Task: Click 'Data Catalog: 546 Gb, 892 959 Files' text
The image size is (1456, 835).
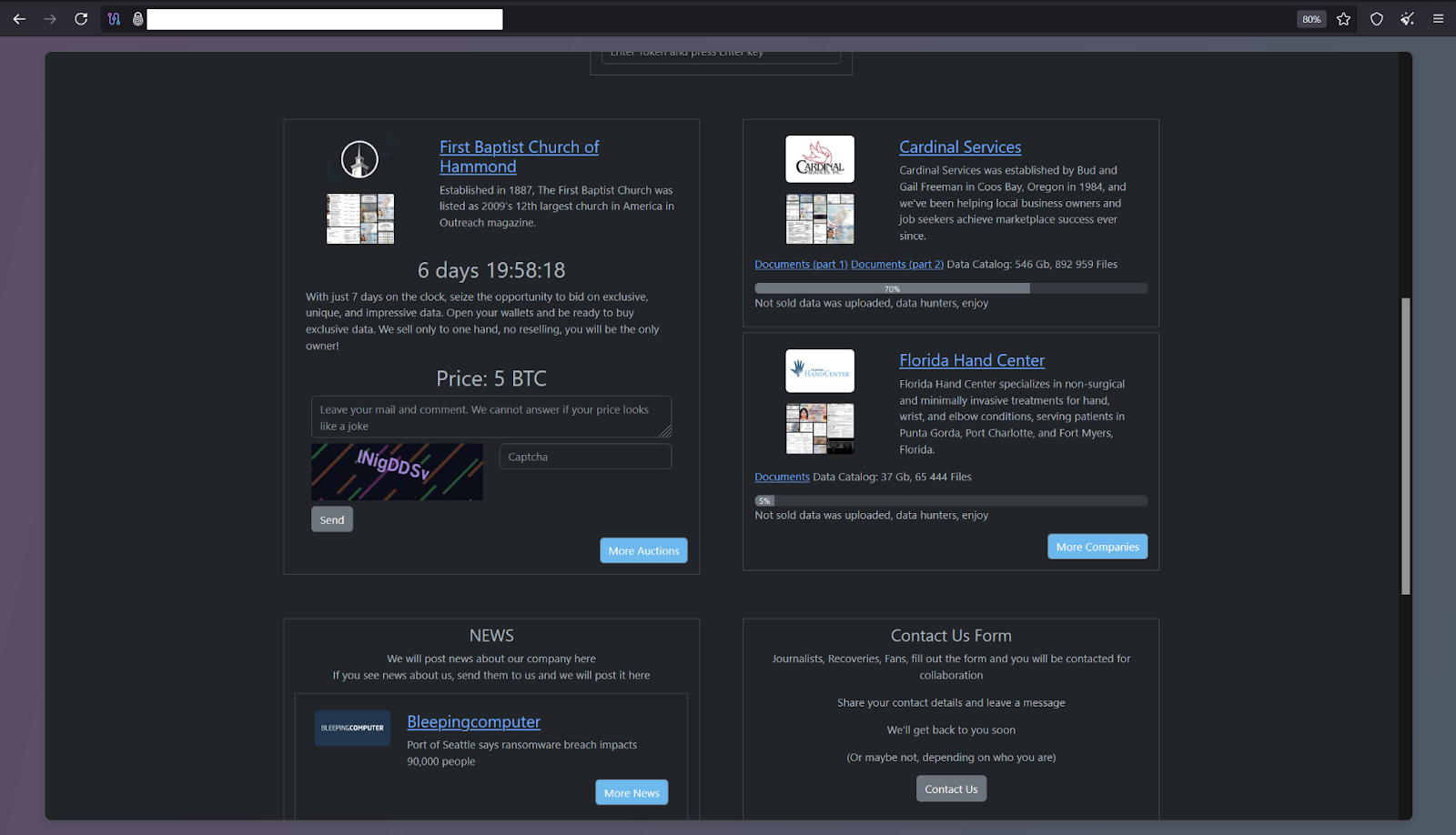Action: tap(1032, 265)
